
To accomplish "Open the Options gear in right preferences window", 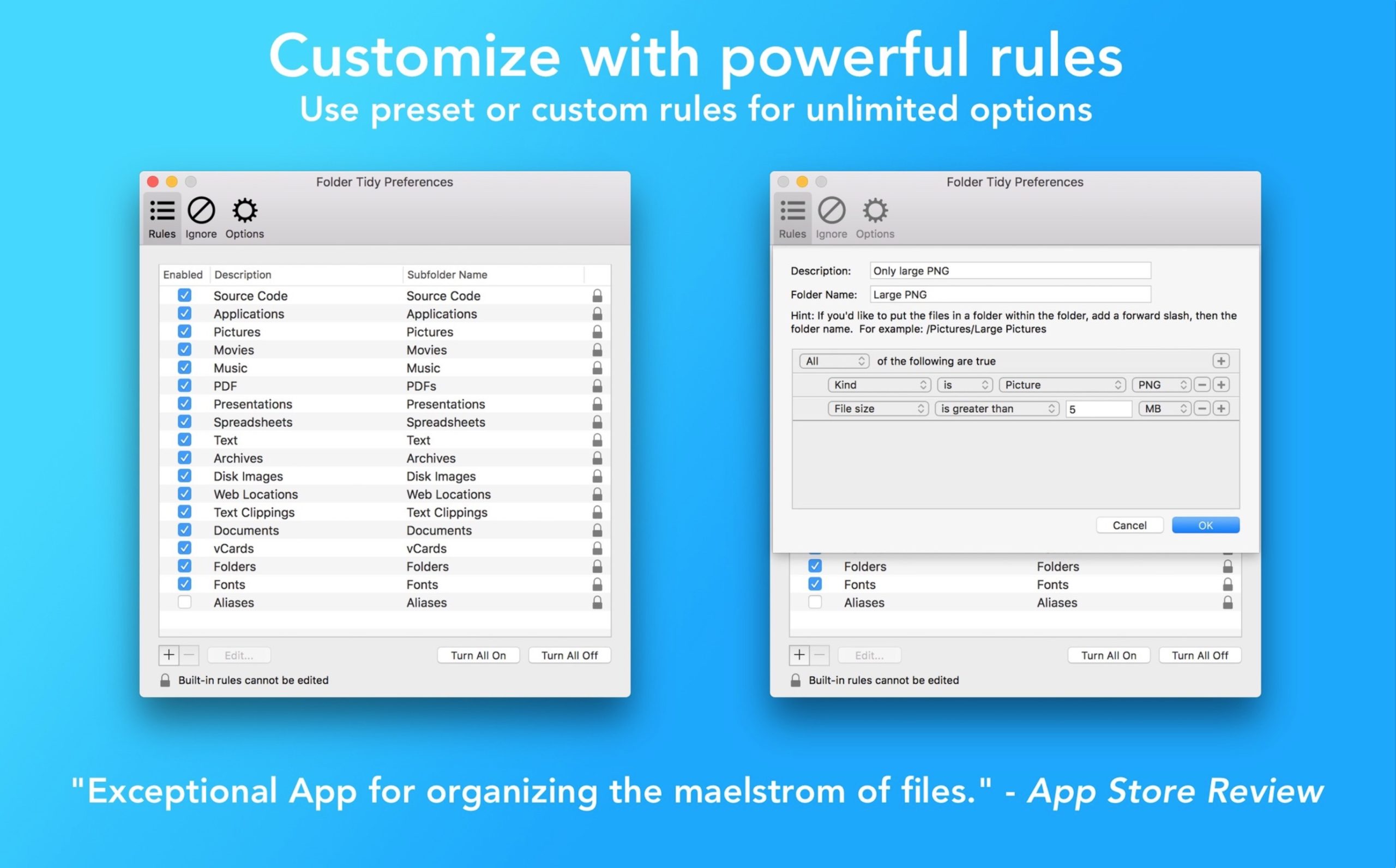I will pos(875,217).
